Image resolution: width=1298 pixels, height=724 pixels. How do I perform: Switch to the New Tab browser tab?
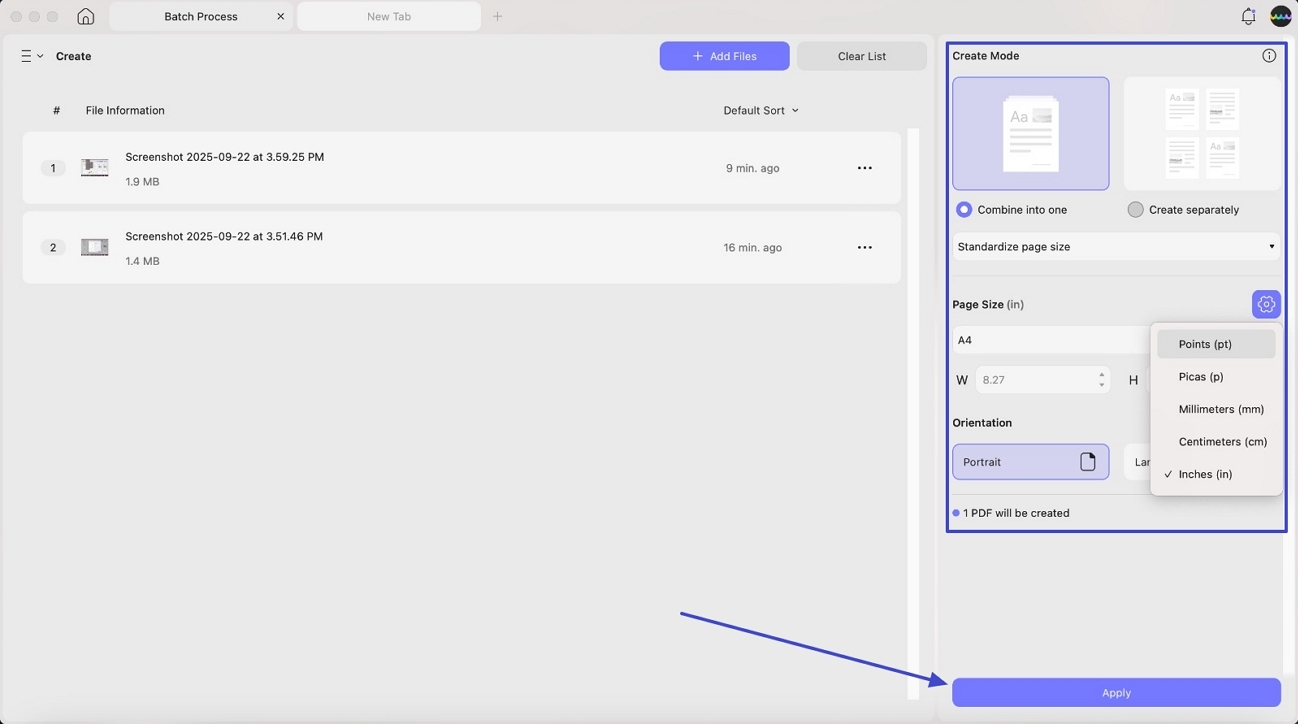tap(388, 16)
